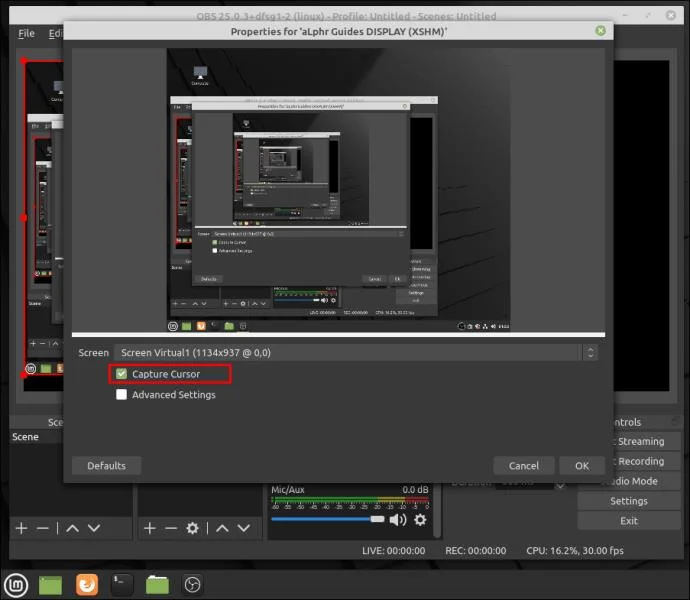Open Mic/Aux audio settings gear
Image resolution: width=690 pixels, height=600 pixels.
pyautogui.click(x=421, y=520)
